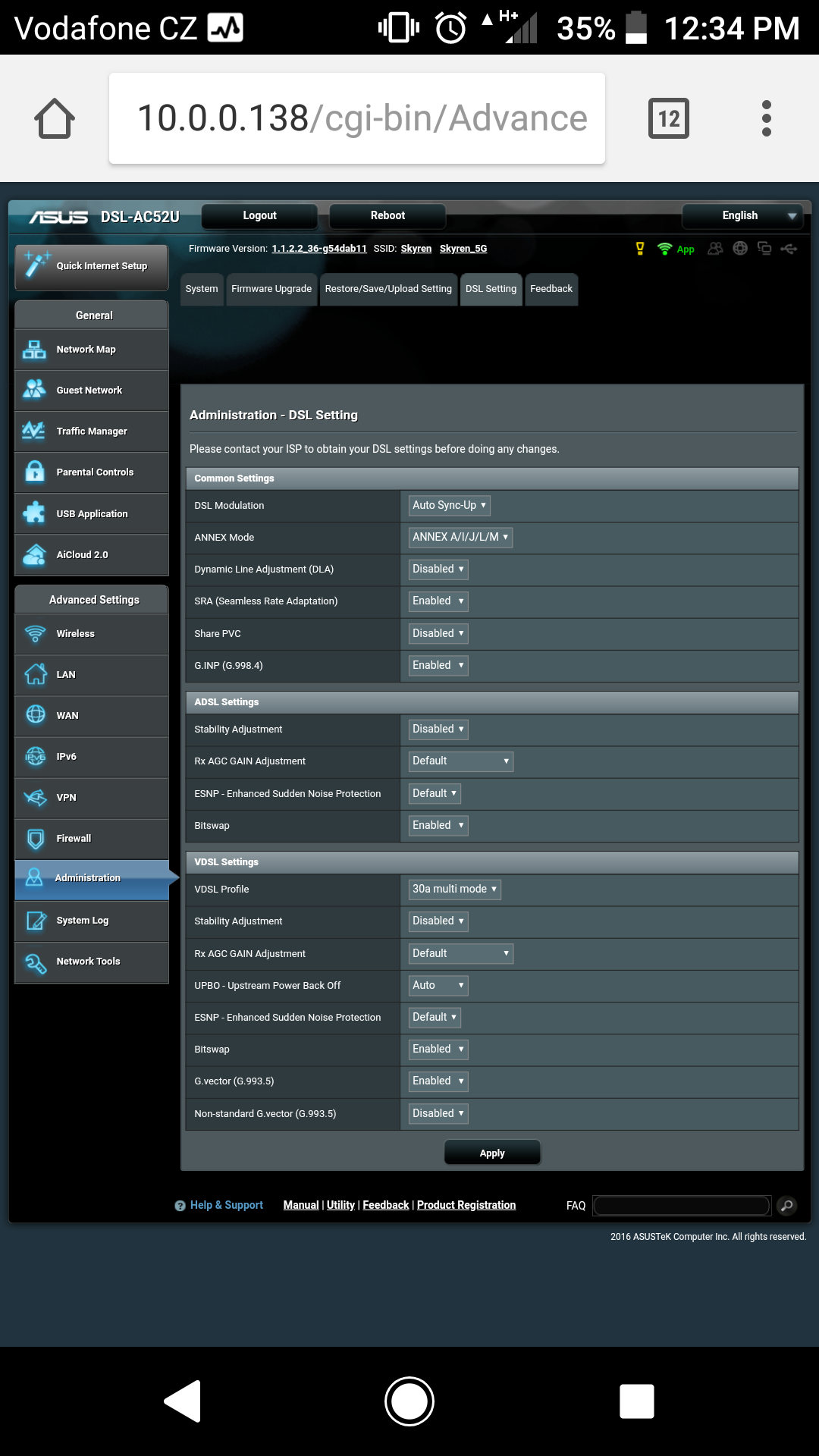
Task: Open USB Application puzzle icon
Action: click(x=35, y=513)
